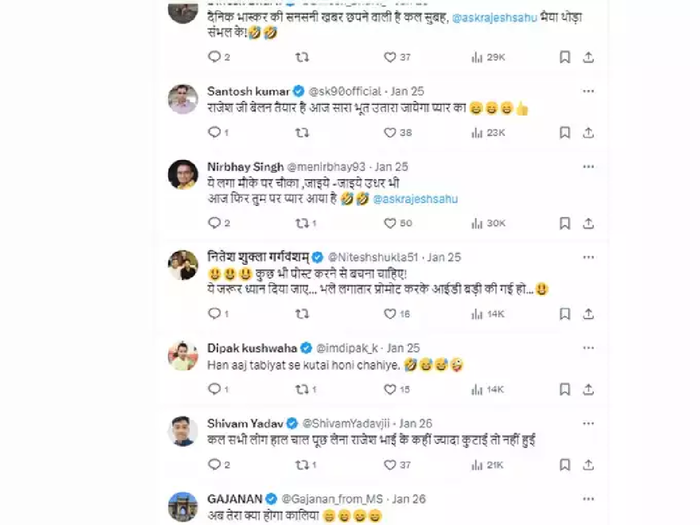Viewport: 700px width, 525px height.
Task: Share Dipak kushwaha's tweet
Action: click(x=591, y=391)
